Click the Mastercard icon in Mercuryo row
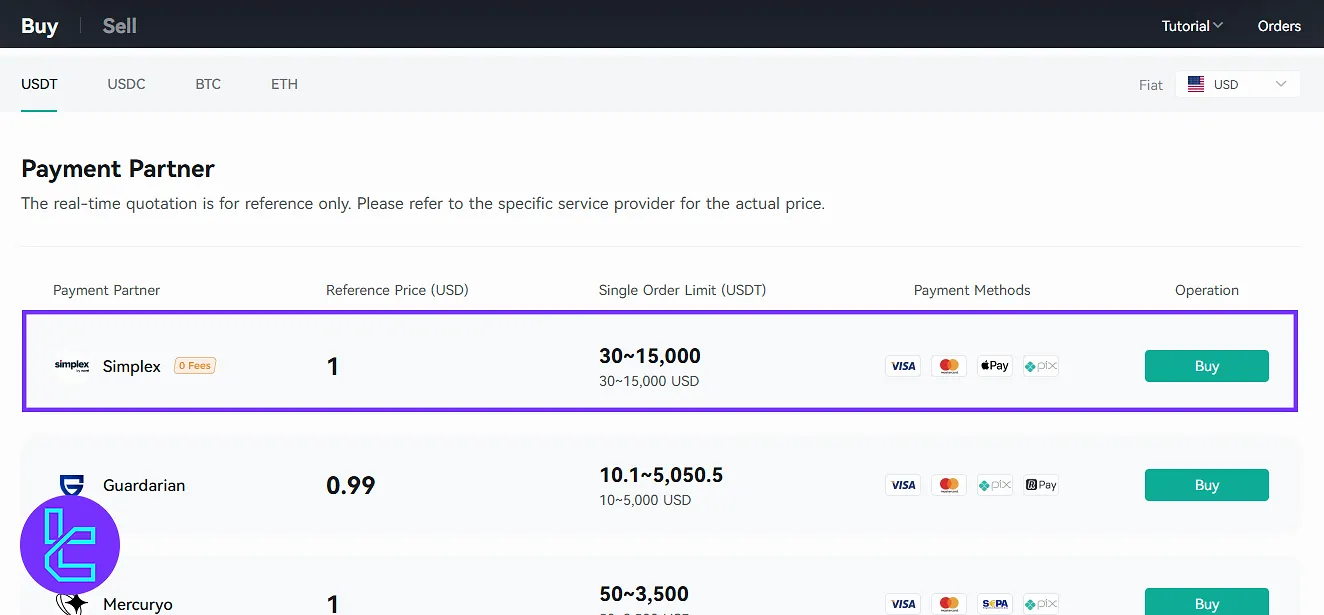 click(x=949, y=604)
